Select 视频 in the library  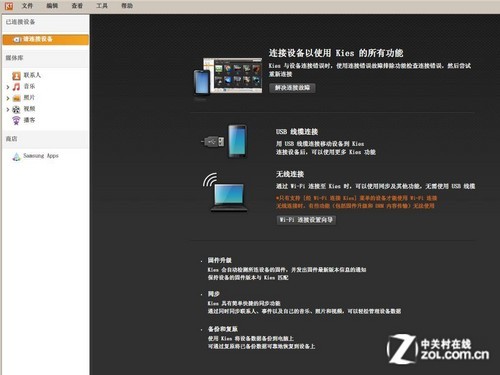click(29, 109)
